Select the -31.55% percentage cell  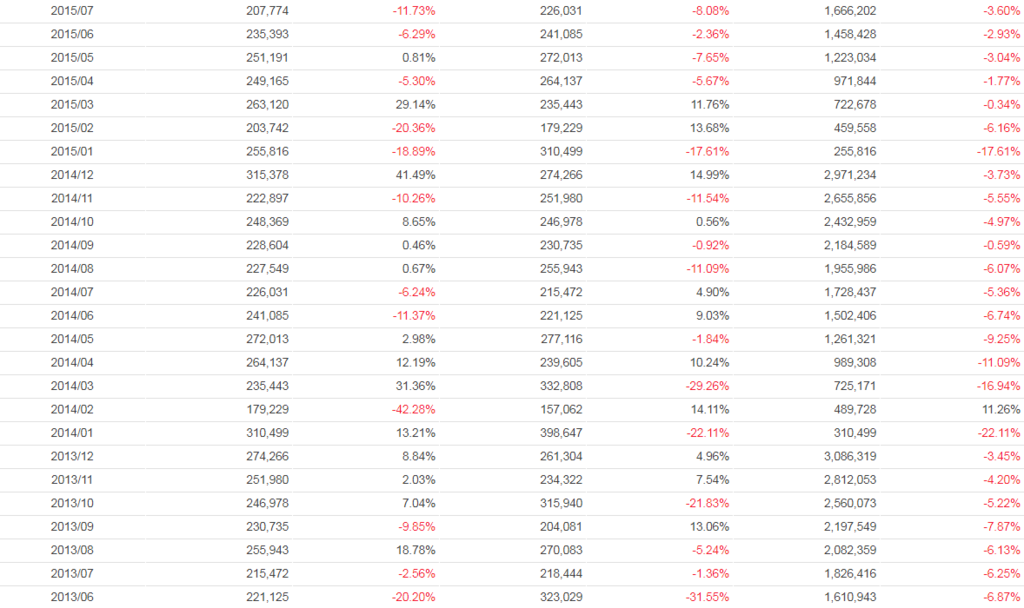coord(707,597)
